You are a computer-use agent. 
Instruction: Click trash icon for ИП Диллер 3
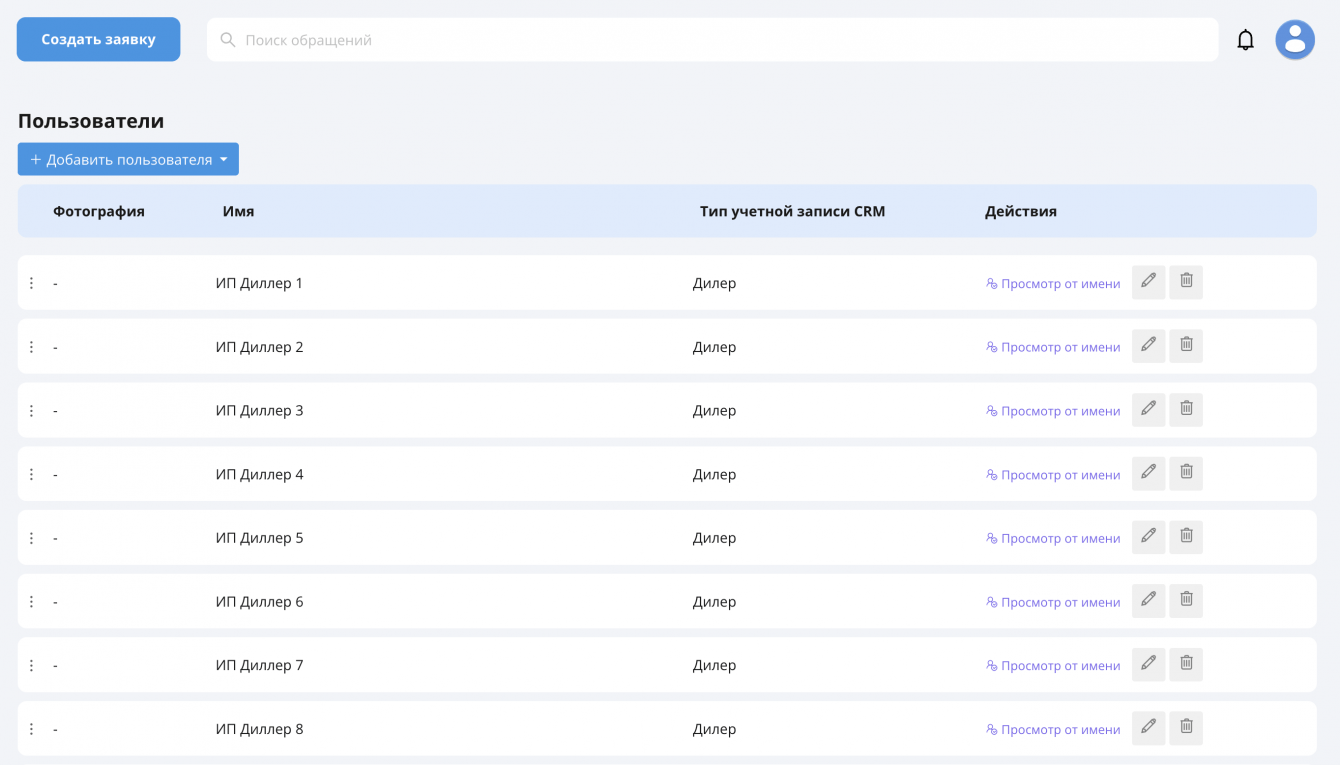1186,410
